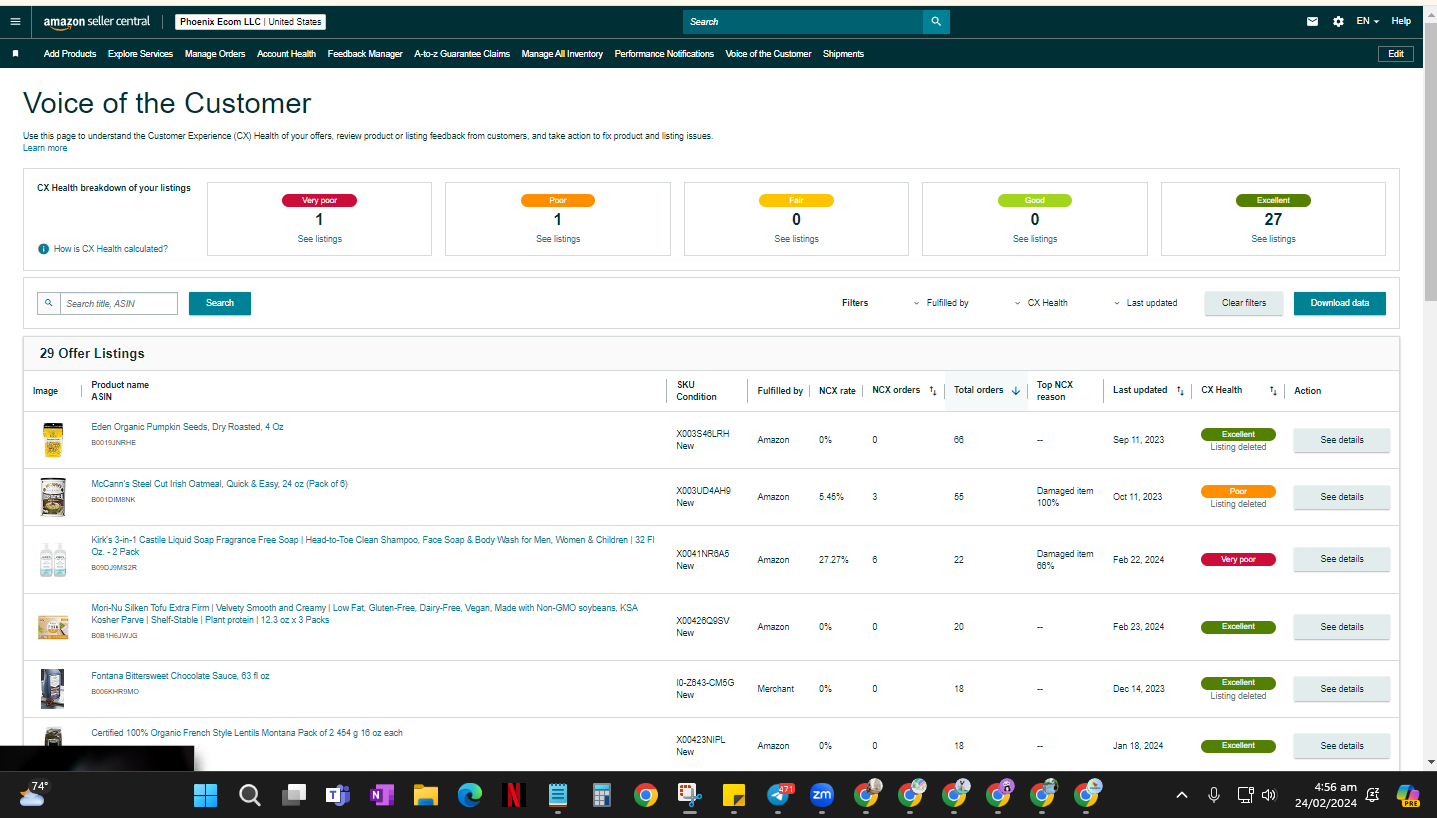The image size is (1437, 818).
Task: Open Help in the header
Action: (x=1401, y=21)
